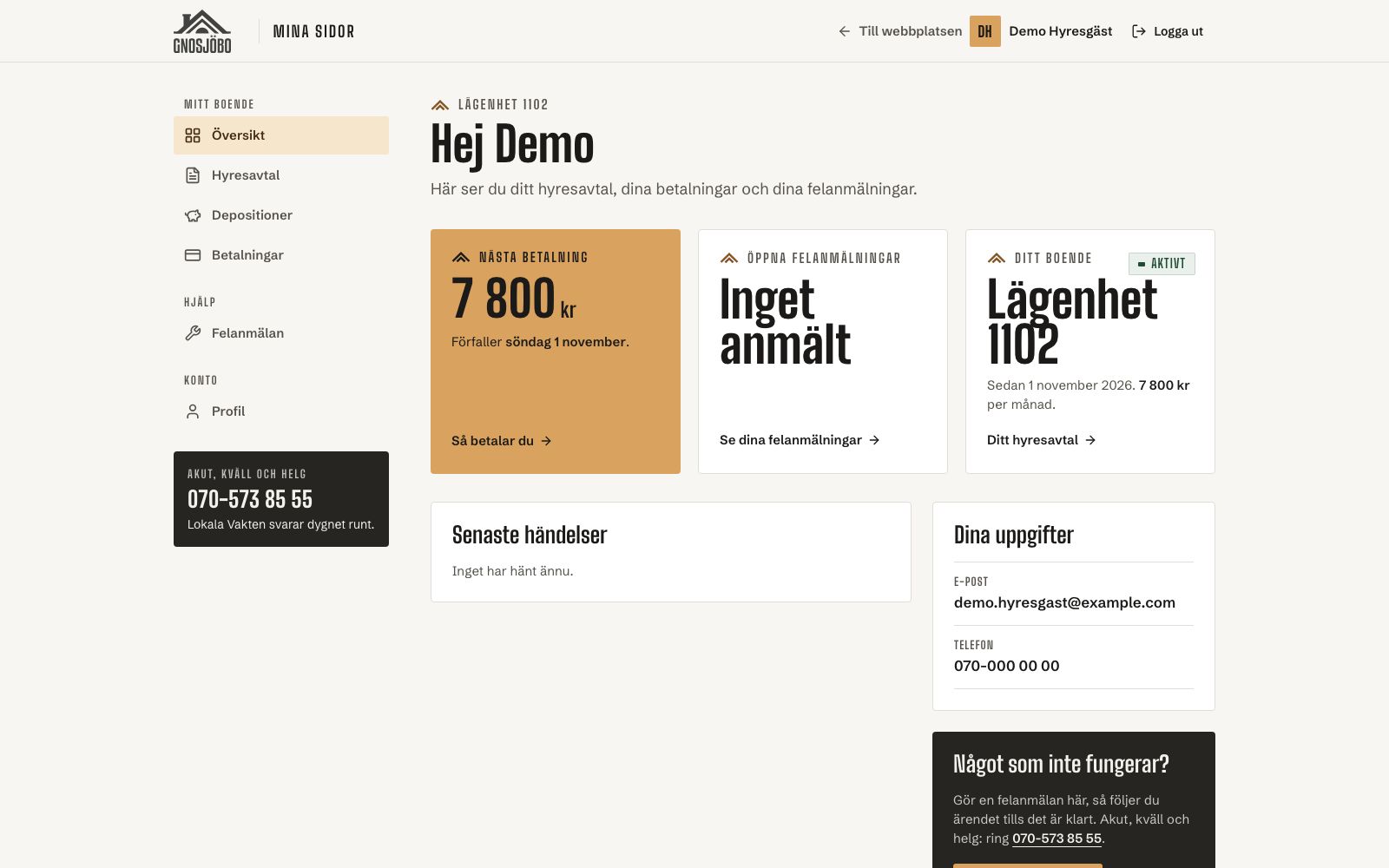Click the email demo.hyresgast@example.com
This screenshot has height=868, width=1389.
1064,602
